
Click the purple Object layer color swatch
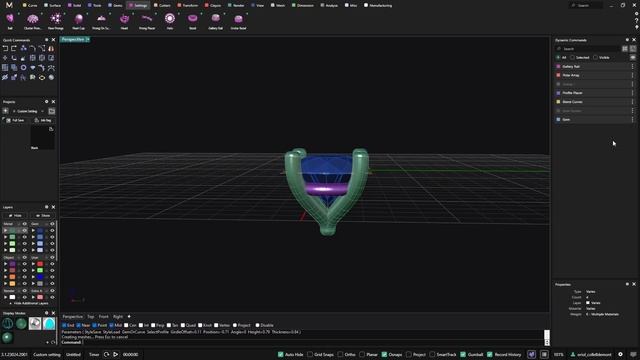click(12, 264)
